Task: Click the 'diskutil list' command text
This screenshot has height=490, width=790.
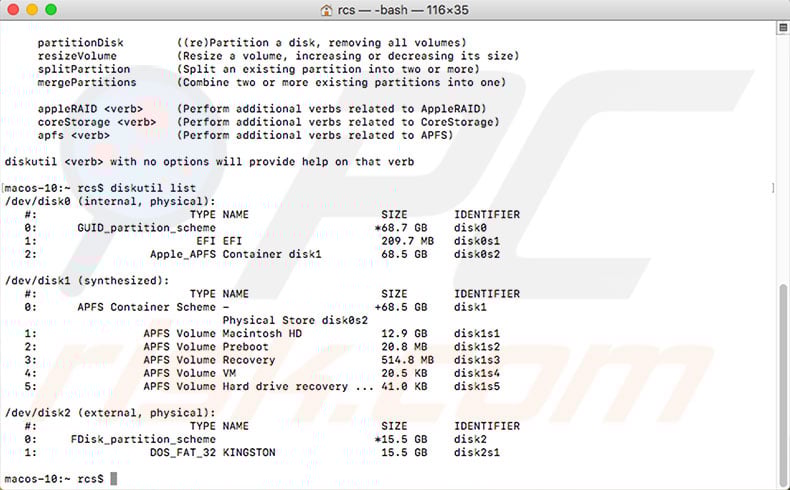Action: coord(153,188)
